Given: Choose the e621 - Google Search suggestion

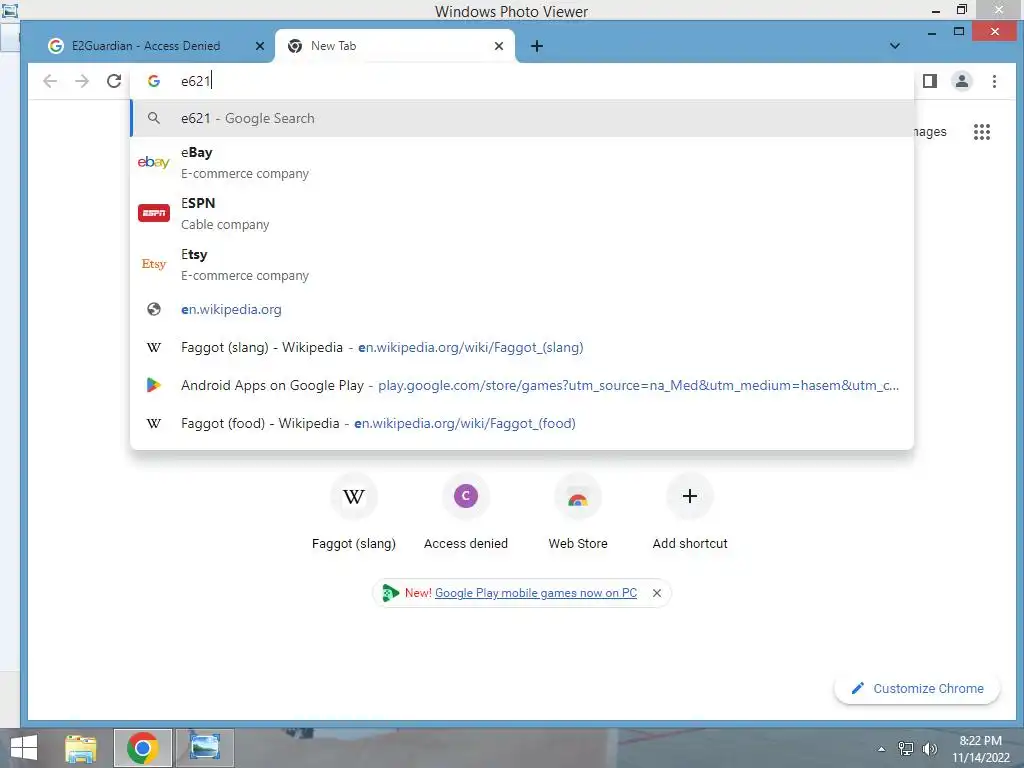Looking at the screenshot, I should tap(522, 118).
